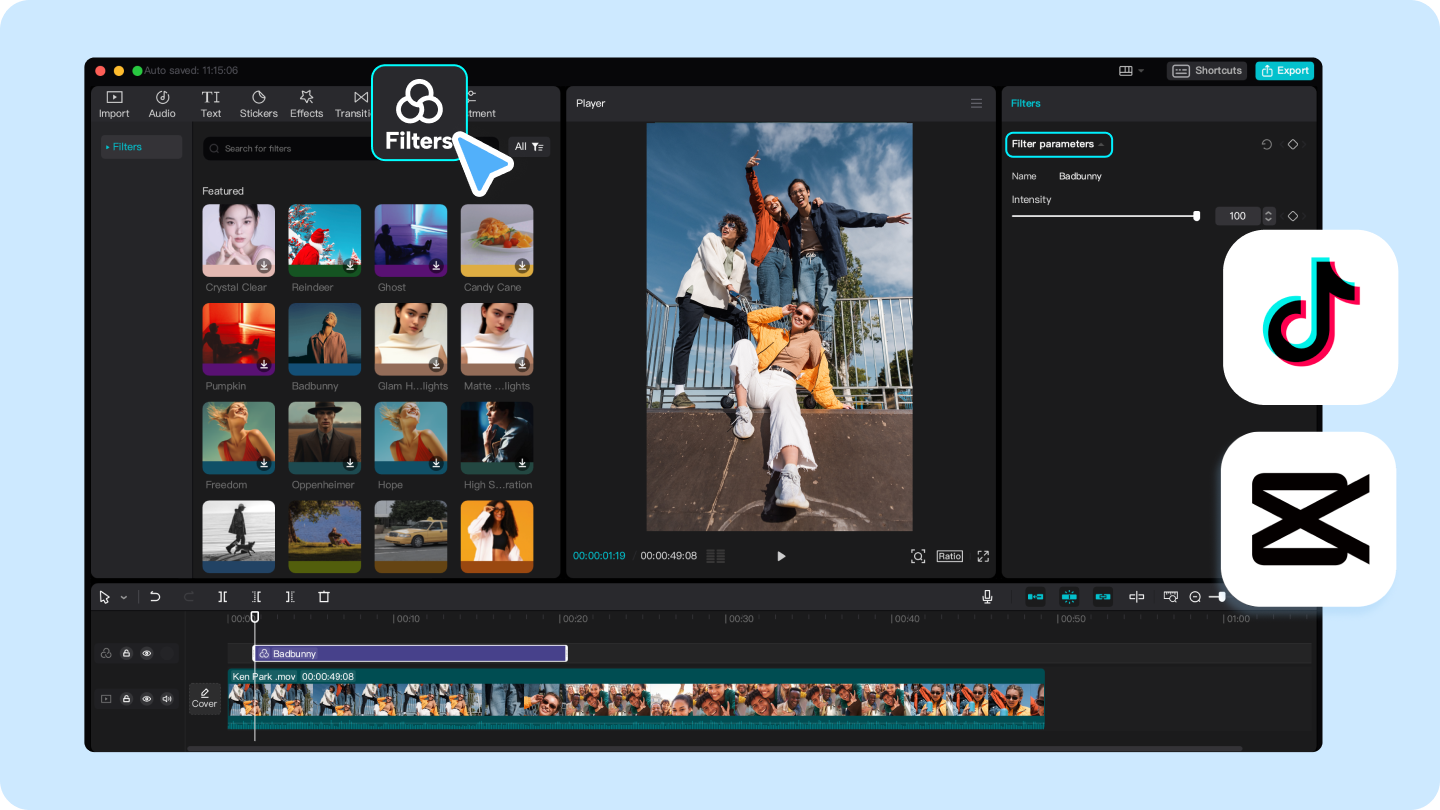Reset filter parameters with the reset icon
1440x810 pixels.
click(1266, 145)
